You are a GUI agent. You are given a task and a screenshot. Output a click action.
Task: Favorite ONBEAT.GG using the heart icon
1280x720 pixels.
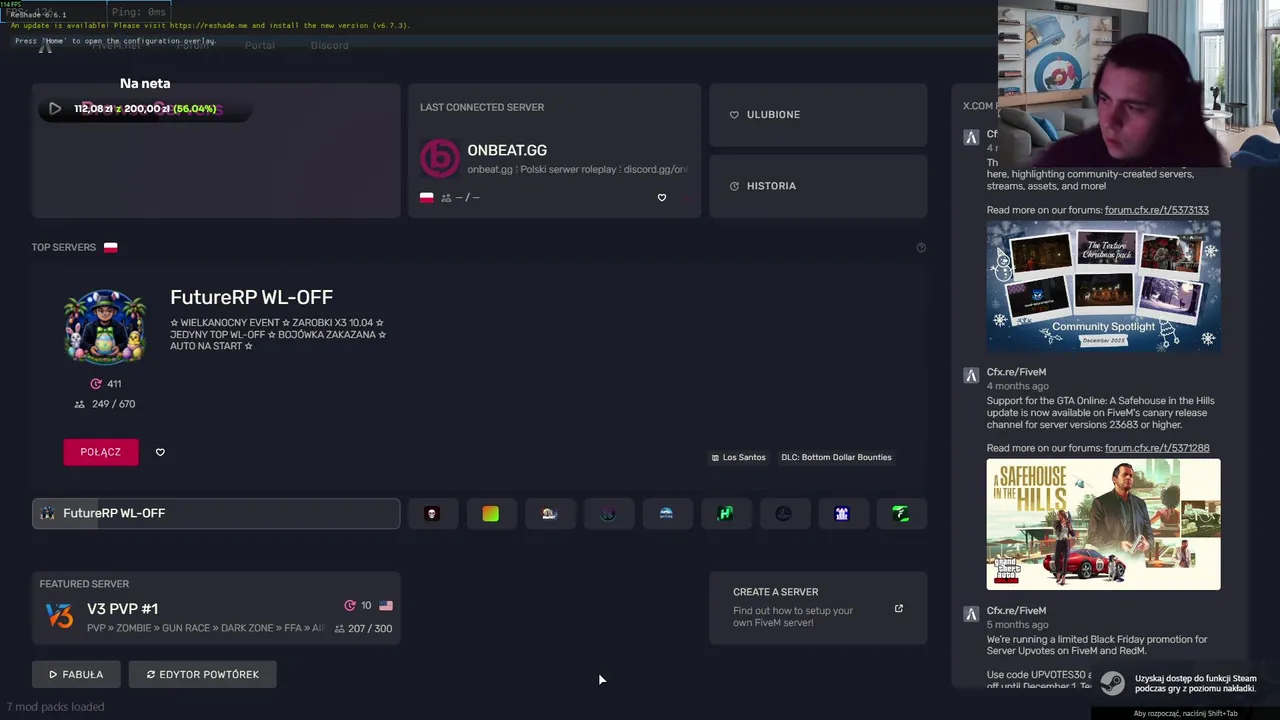tap(661, 197)
